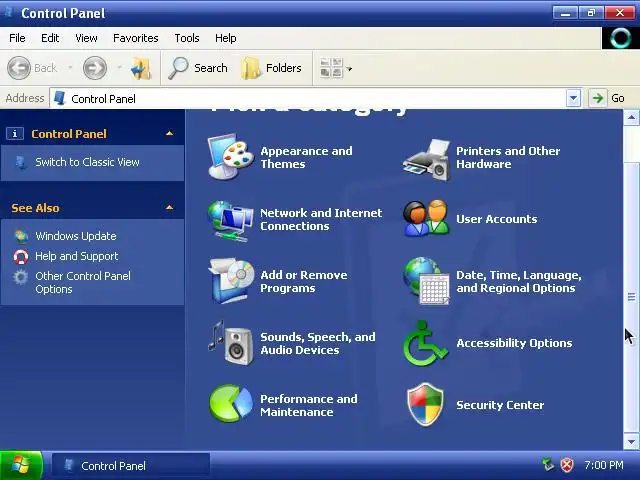Viewport: 640px width, 480px height.
Task: Click the Security Center text link
Action: (x=500, y=405)
